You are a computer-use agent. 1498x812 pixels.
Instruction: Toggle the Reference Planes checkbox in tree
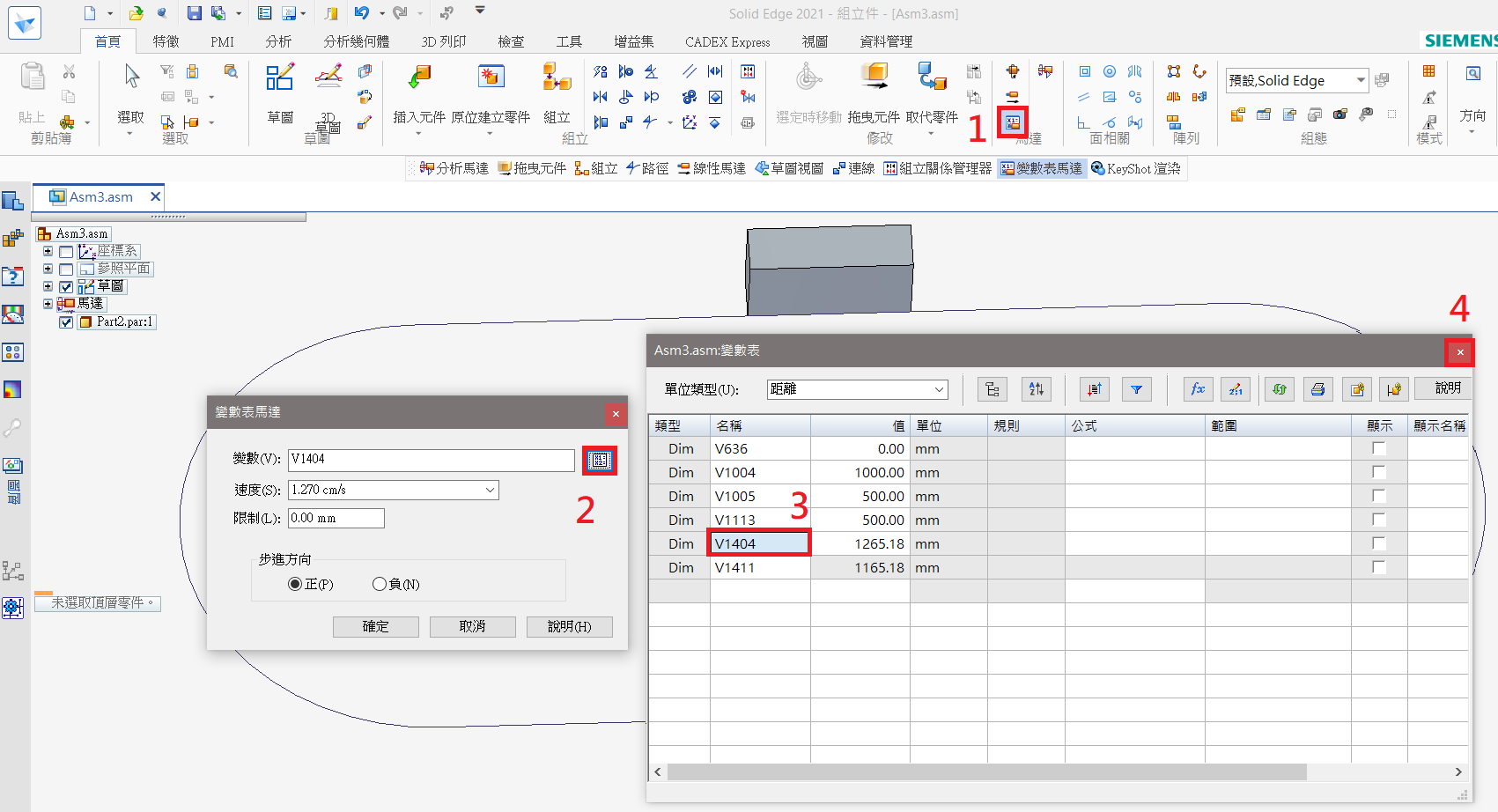pyautogui.click(x=66, y=269)
